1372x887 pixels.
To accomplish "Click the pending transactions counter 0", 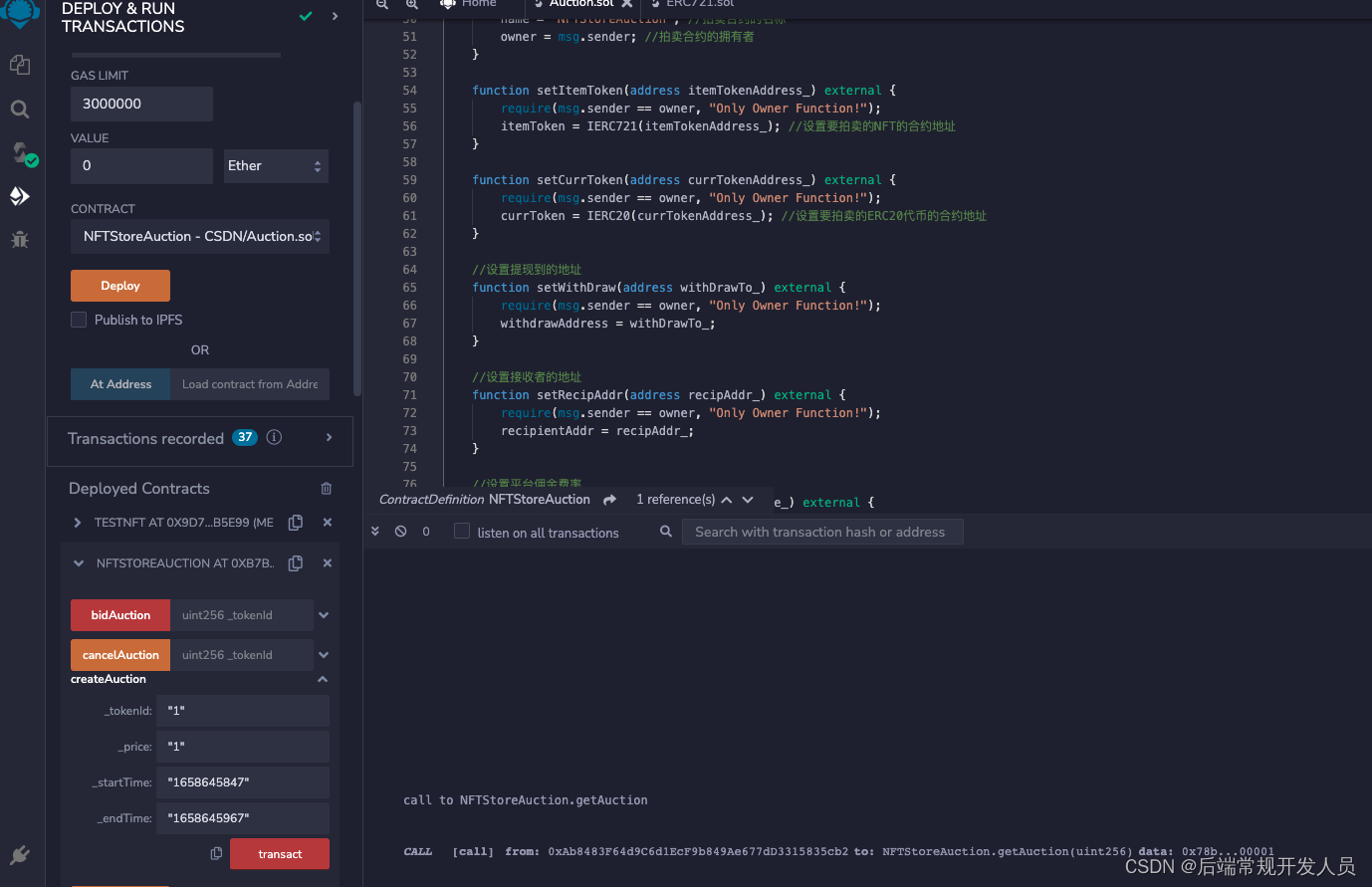I will pos(426,532).
